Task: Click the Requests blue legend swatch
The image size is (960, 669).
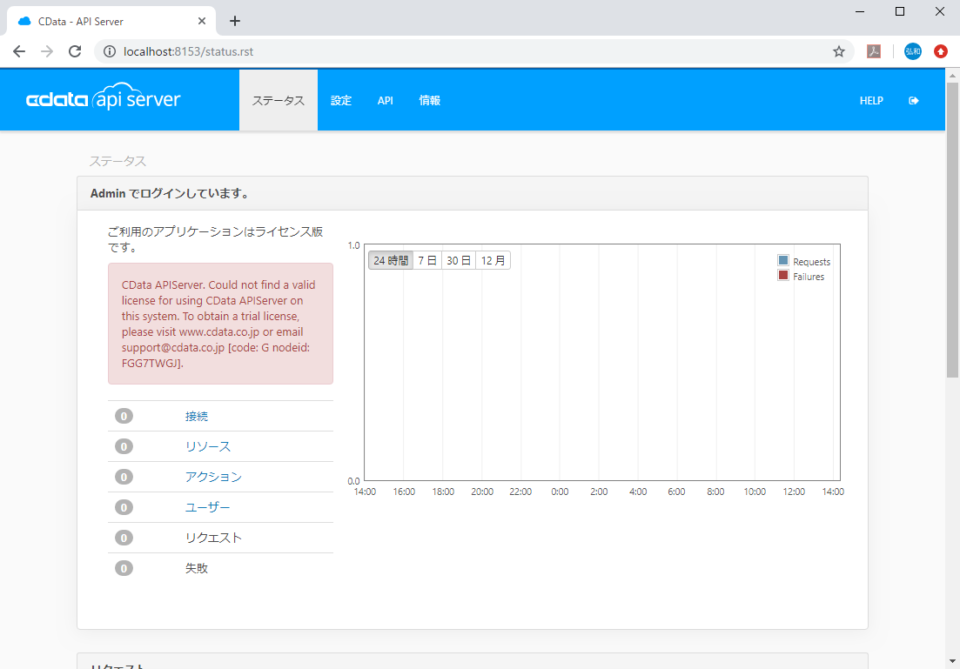Action: (x=783, y=260)
